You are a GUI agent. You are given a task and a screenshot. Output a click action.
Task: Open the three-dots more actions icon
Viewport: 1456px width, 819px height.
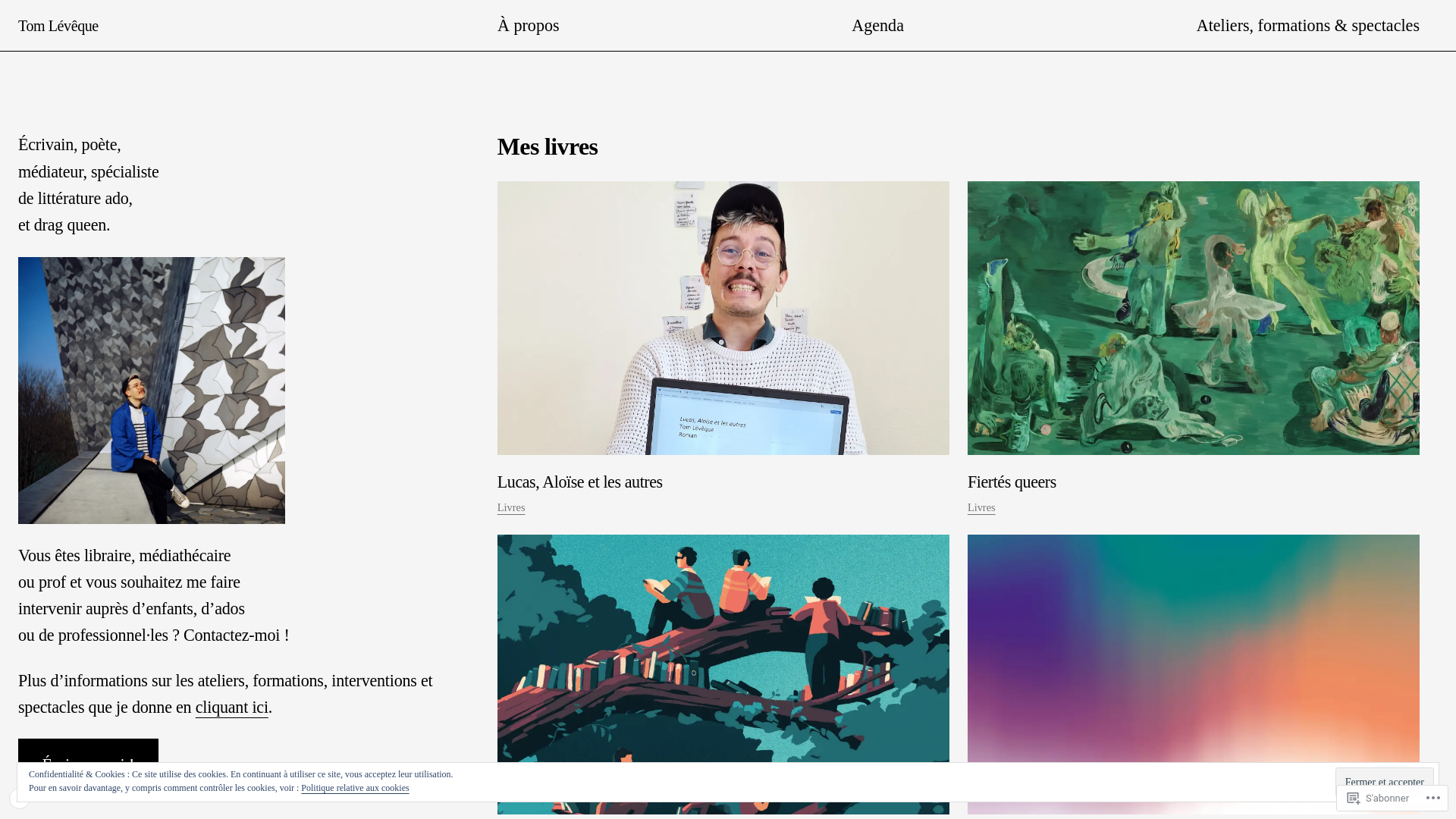[x=1432, y=799]
